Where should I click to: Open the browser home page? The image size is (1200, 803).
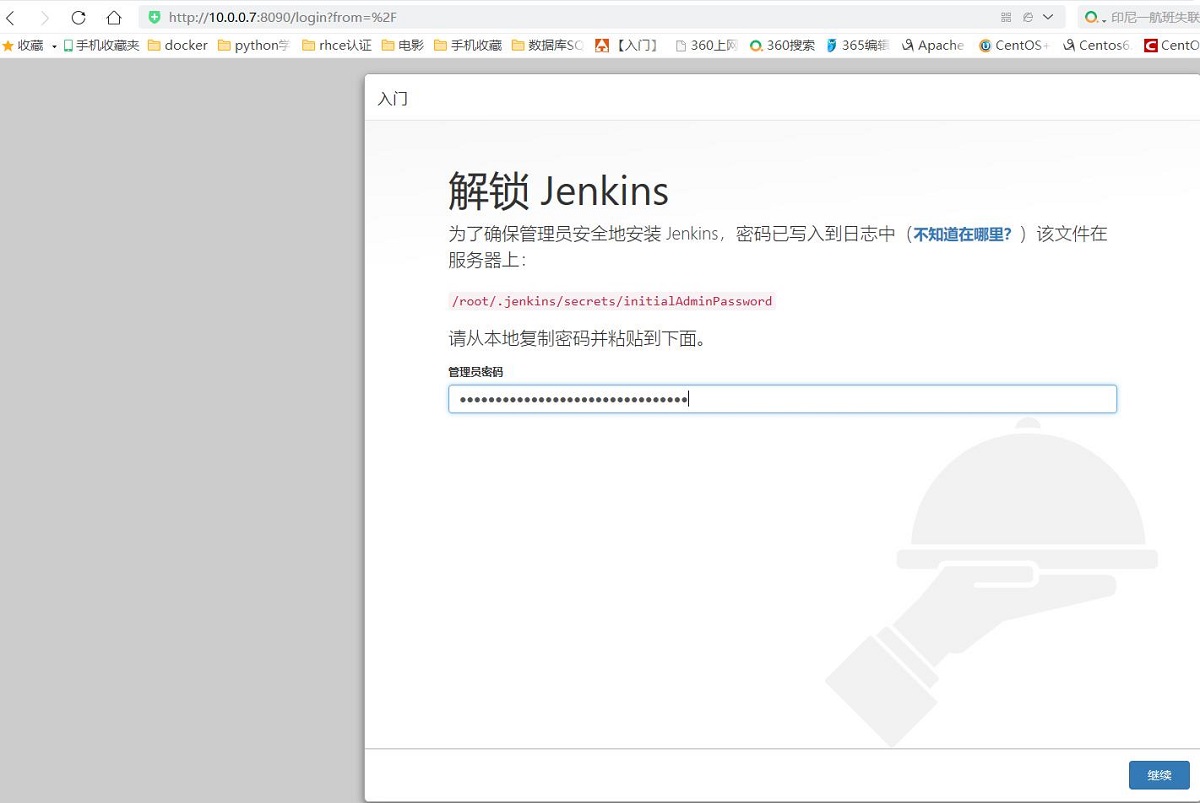coord(114,17)
